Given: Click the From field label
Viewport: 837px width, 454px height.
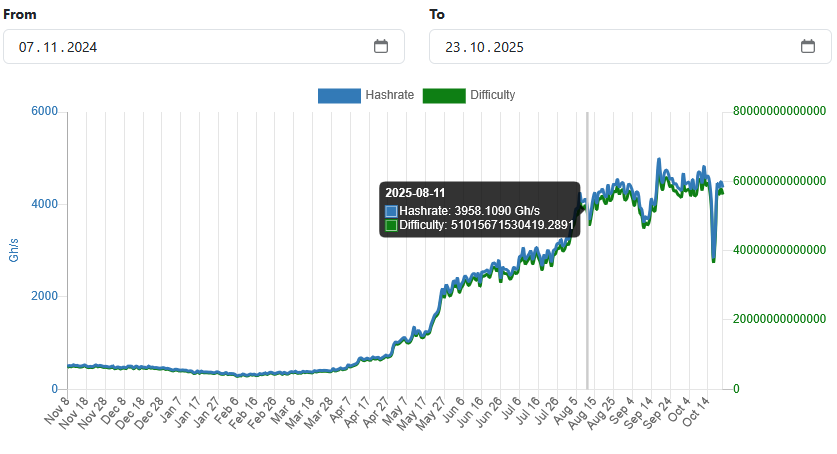Looking at the screenshot, I should (x=20, y=14).
